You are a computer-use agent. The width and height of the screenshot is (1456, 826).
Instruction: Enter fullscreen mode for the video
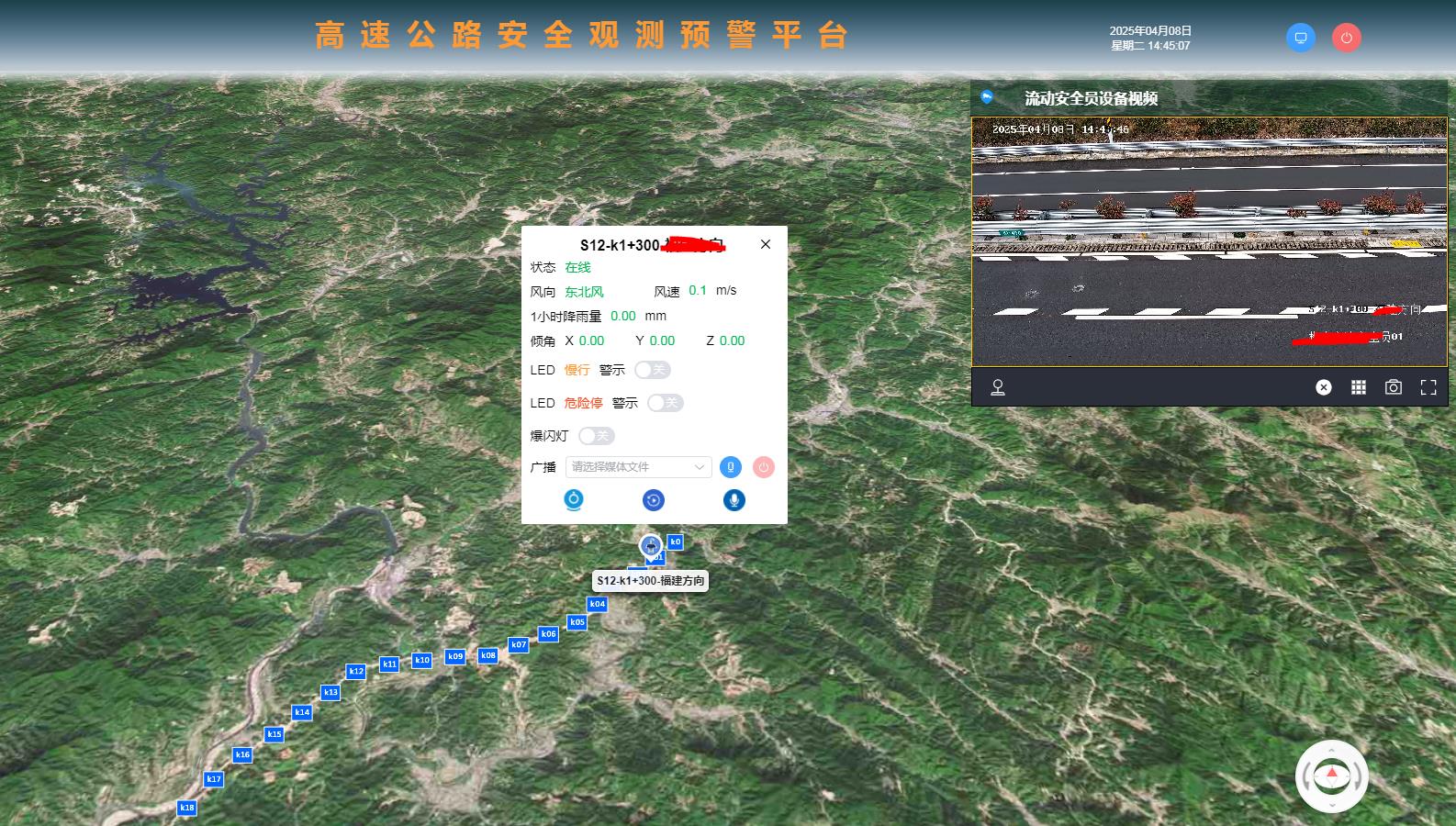coord(1428,387)
